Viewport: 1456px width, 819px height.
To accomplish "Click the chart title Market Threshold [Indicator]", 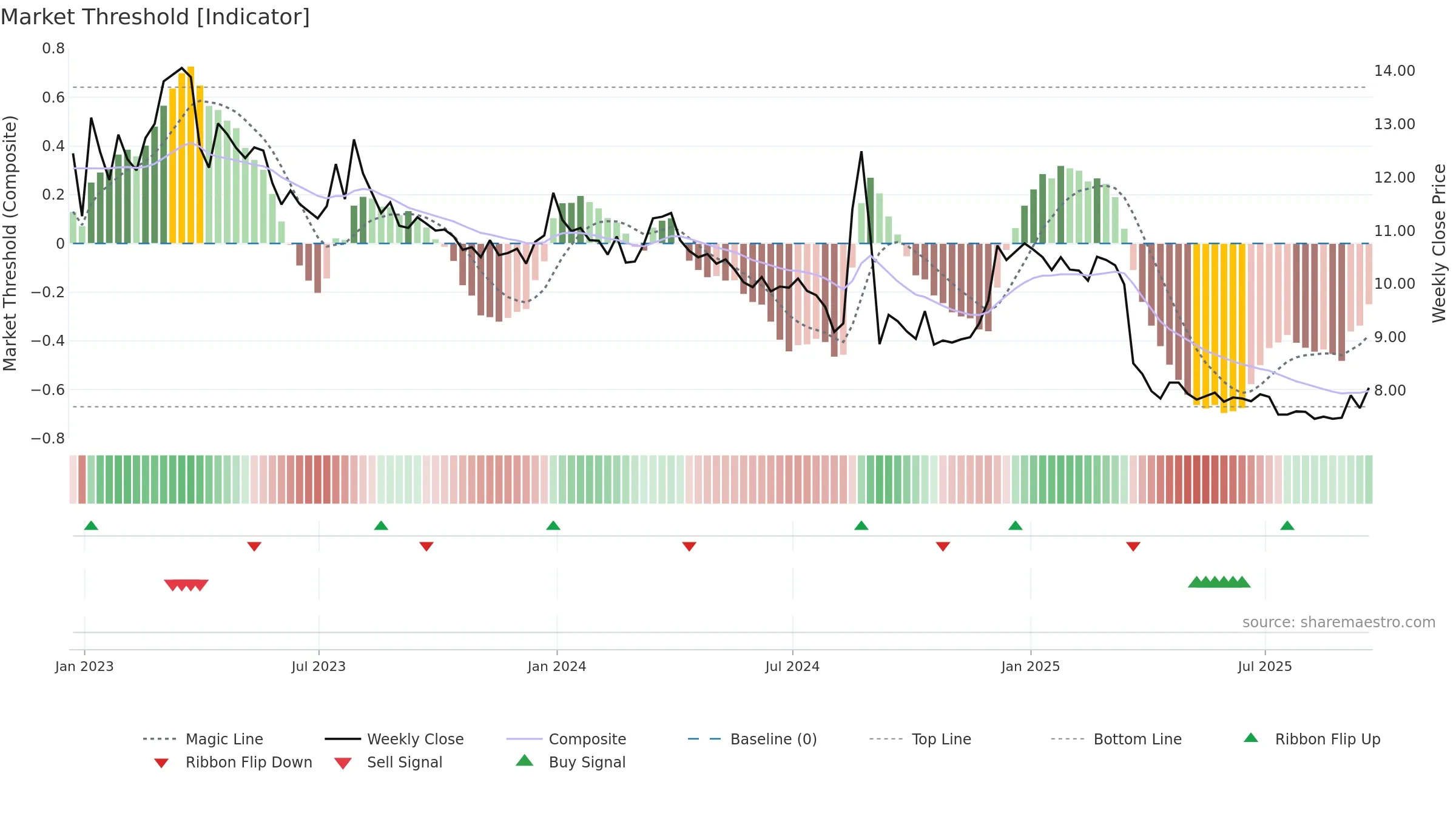I will [155, 17].
